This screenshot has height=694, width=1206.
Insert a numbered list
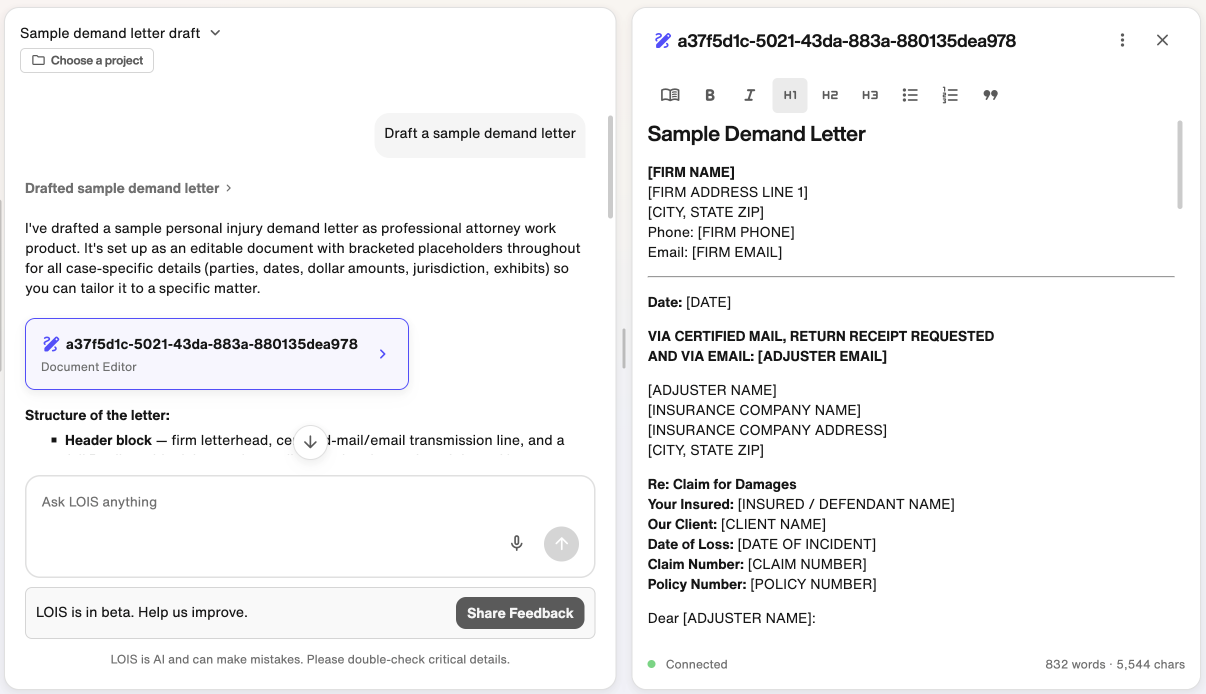(x=950, y=95)
